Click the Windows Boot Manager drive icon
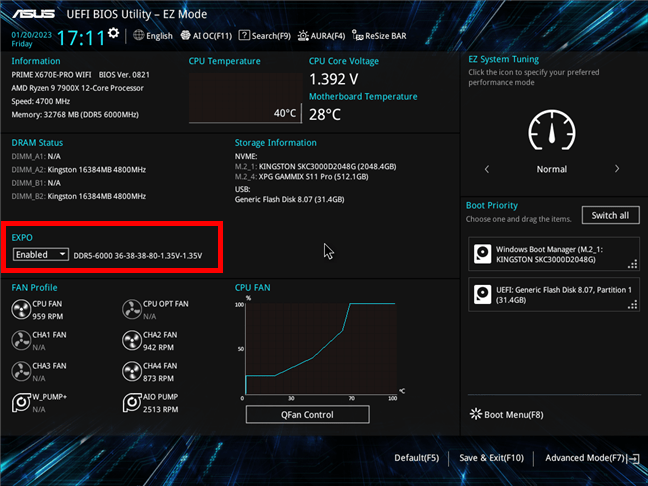Screen dimensions: 648x486 [482, 254]
